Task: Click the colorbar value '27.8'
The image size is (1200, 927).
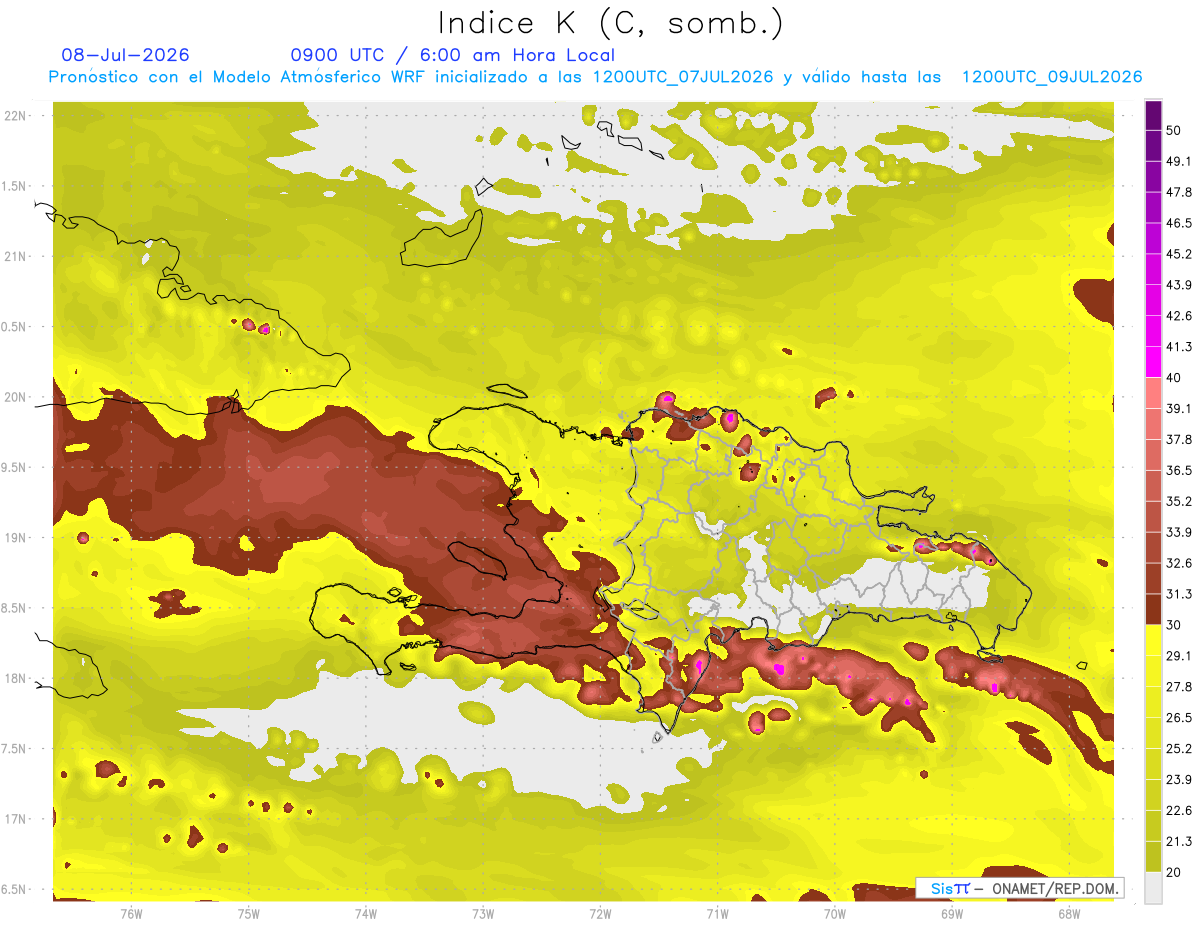Action: 1178,687
